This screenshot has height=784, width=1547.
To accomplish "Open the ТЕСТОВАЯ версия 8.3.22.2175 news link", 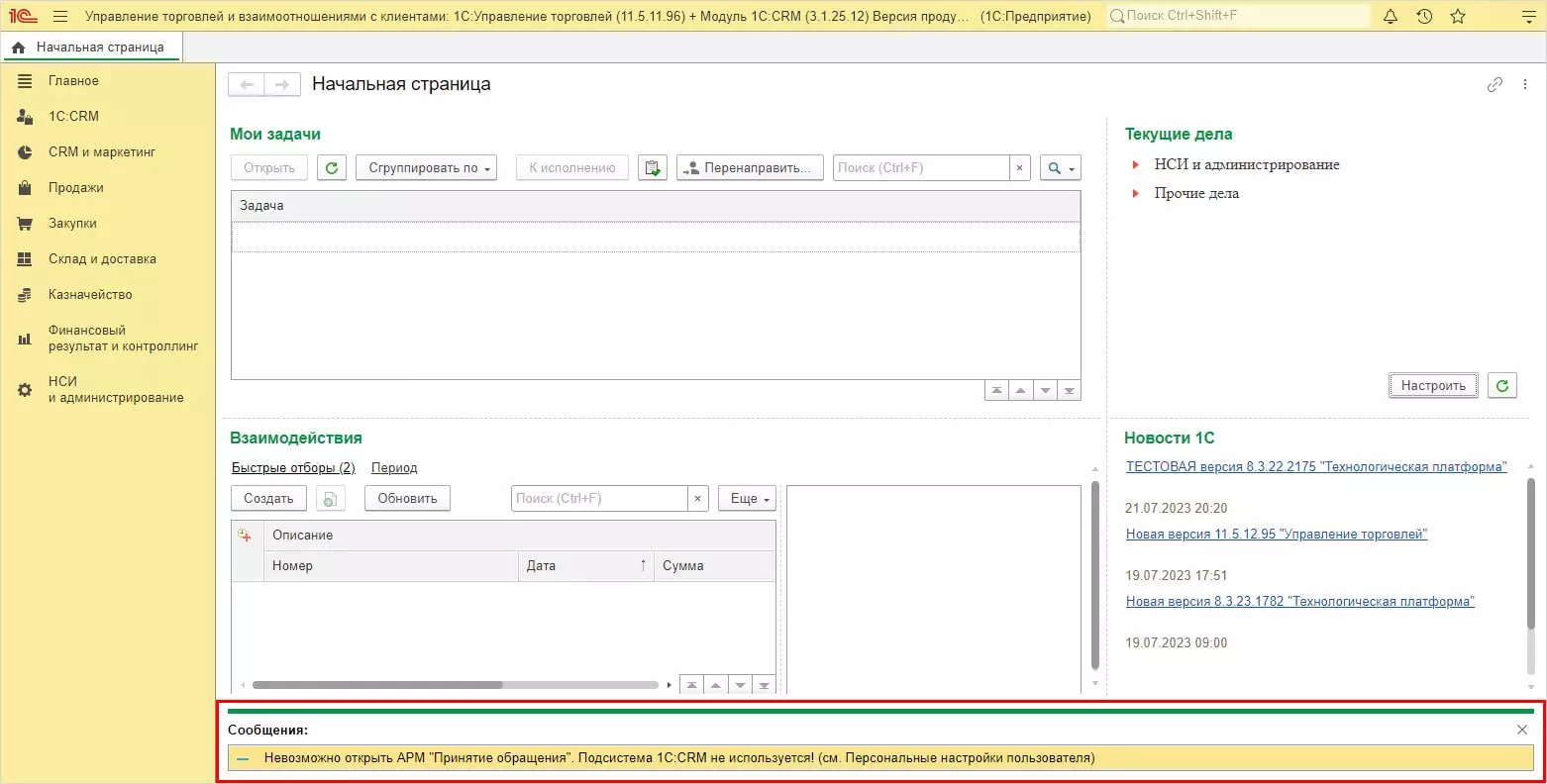I will pos(1316,467).
